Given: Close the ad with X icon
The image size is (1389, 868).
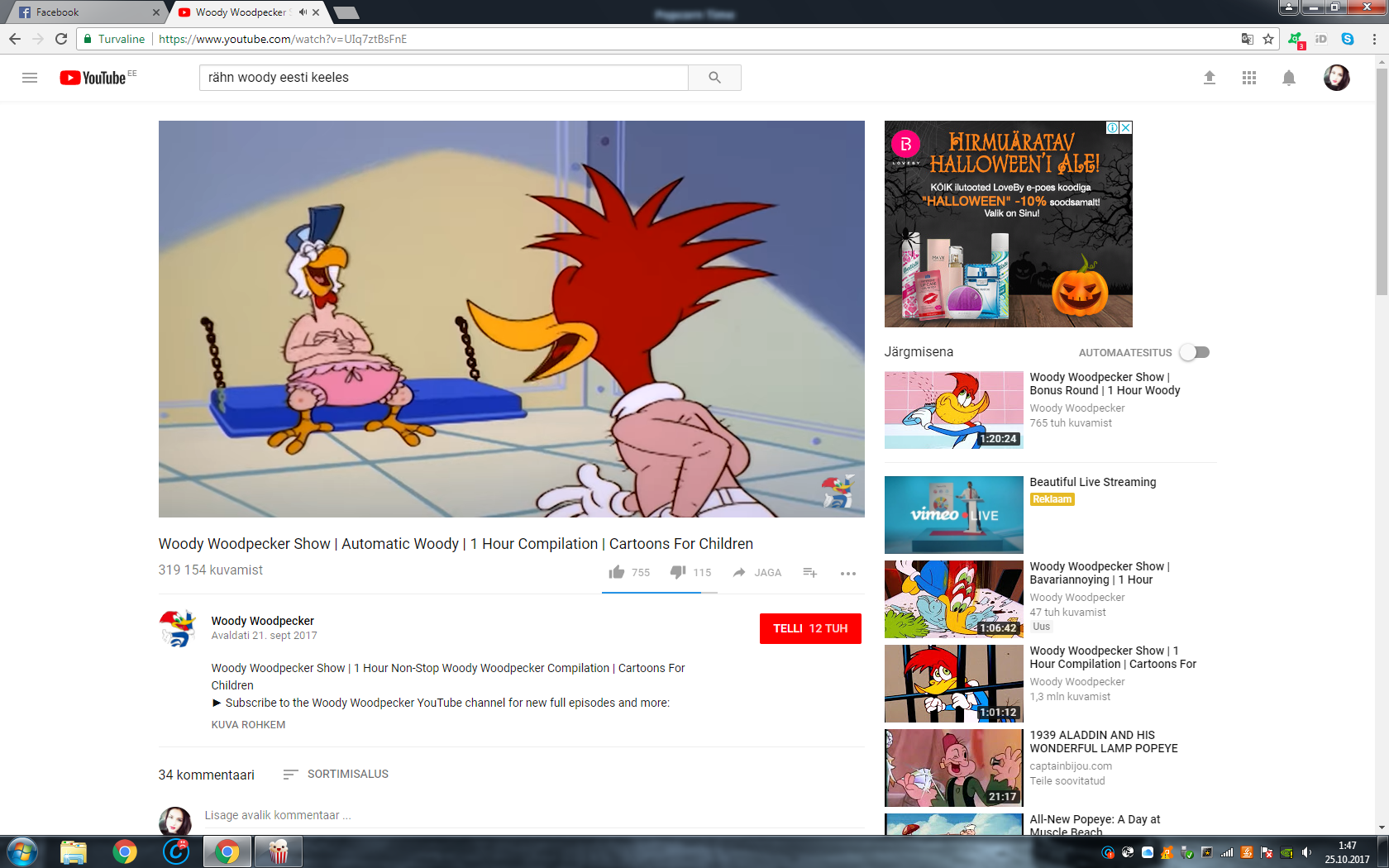Looking at the screenshot, I should pos(1126,128).
